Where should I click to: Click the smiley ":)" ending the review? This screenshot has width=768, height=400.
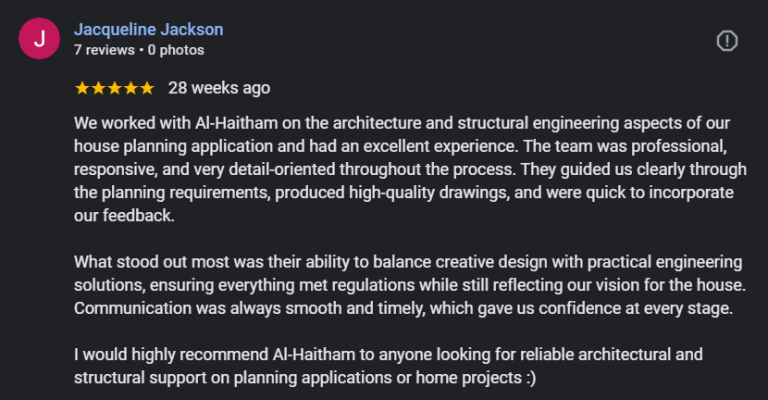529,380
